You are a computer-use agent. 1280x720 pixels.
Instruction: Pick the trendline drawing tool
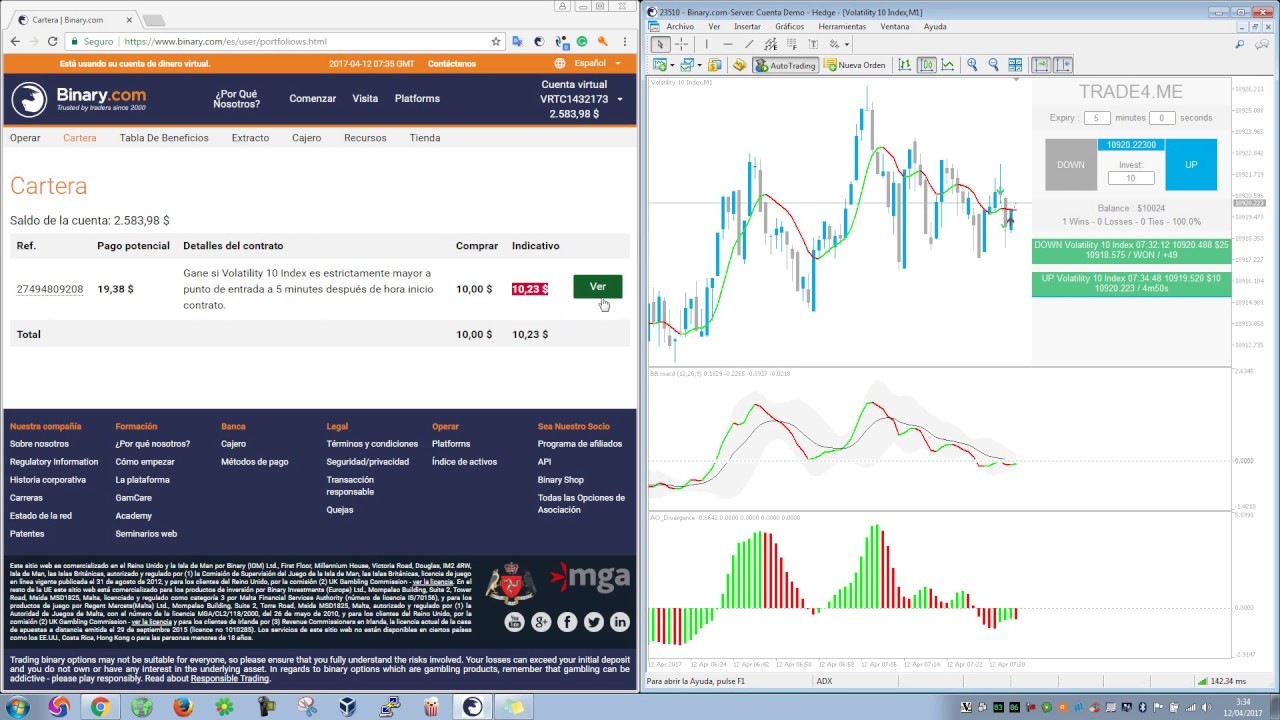click(x=749, y=44)
